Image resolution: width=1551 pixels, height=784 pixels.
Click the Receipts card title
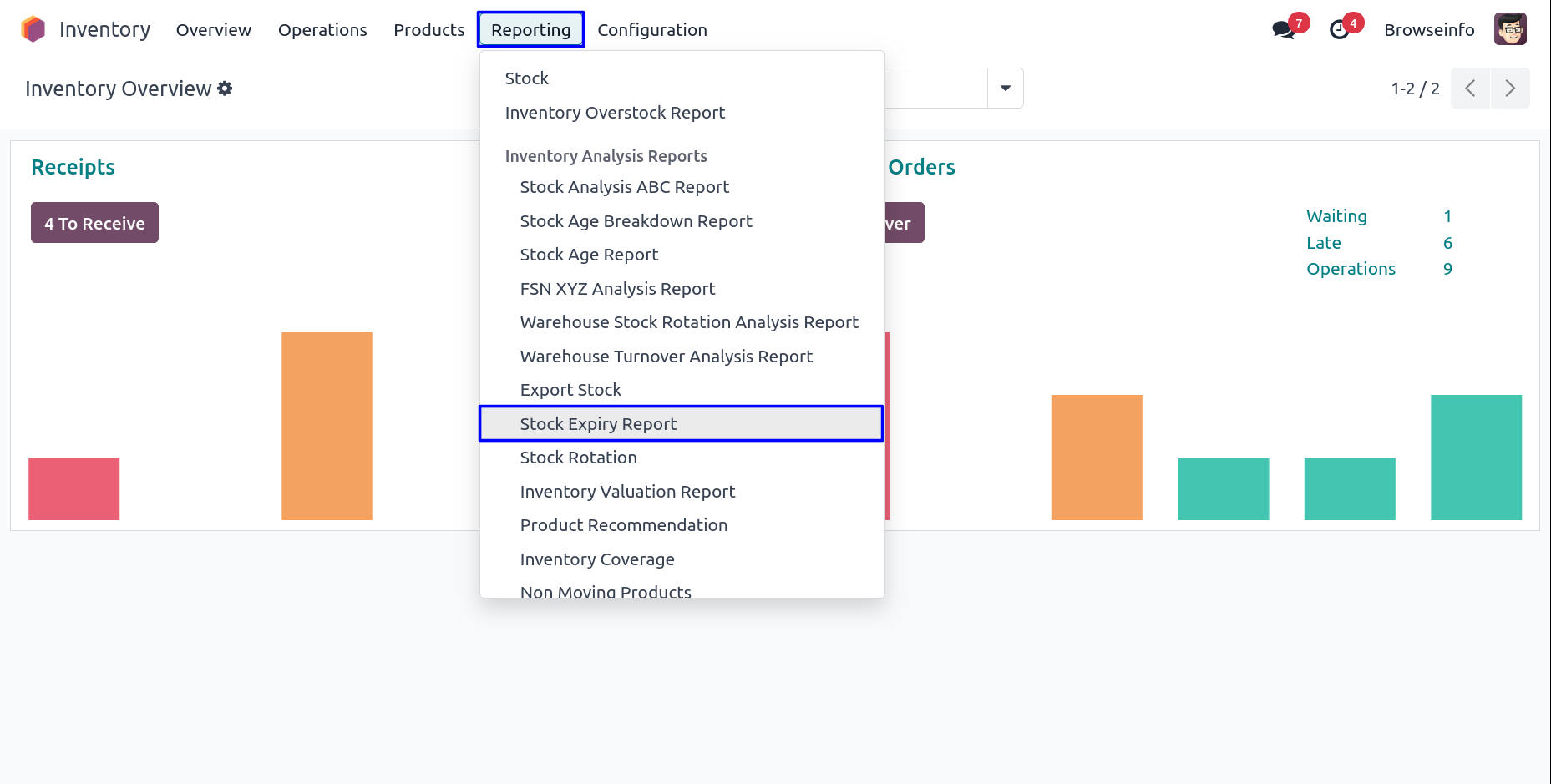click(73, 167)
